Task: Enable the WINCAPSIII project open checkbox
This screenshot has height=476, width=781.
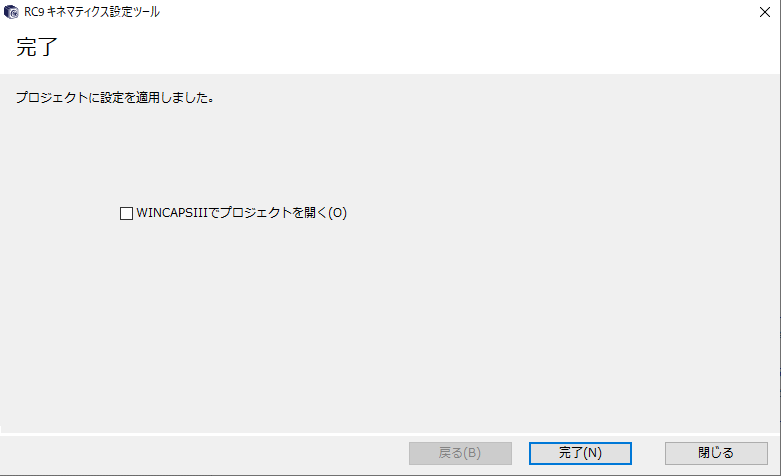Action: click(x=127, y=214)
